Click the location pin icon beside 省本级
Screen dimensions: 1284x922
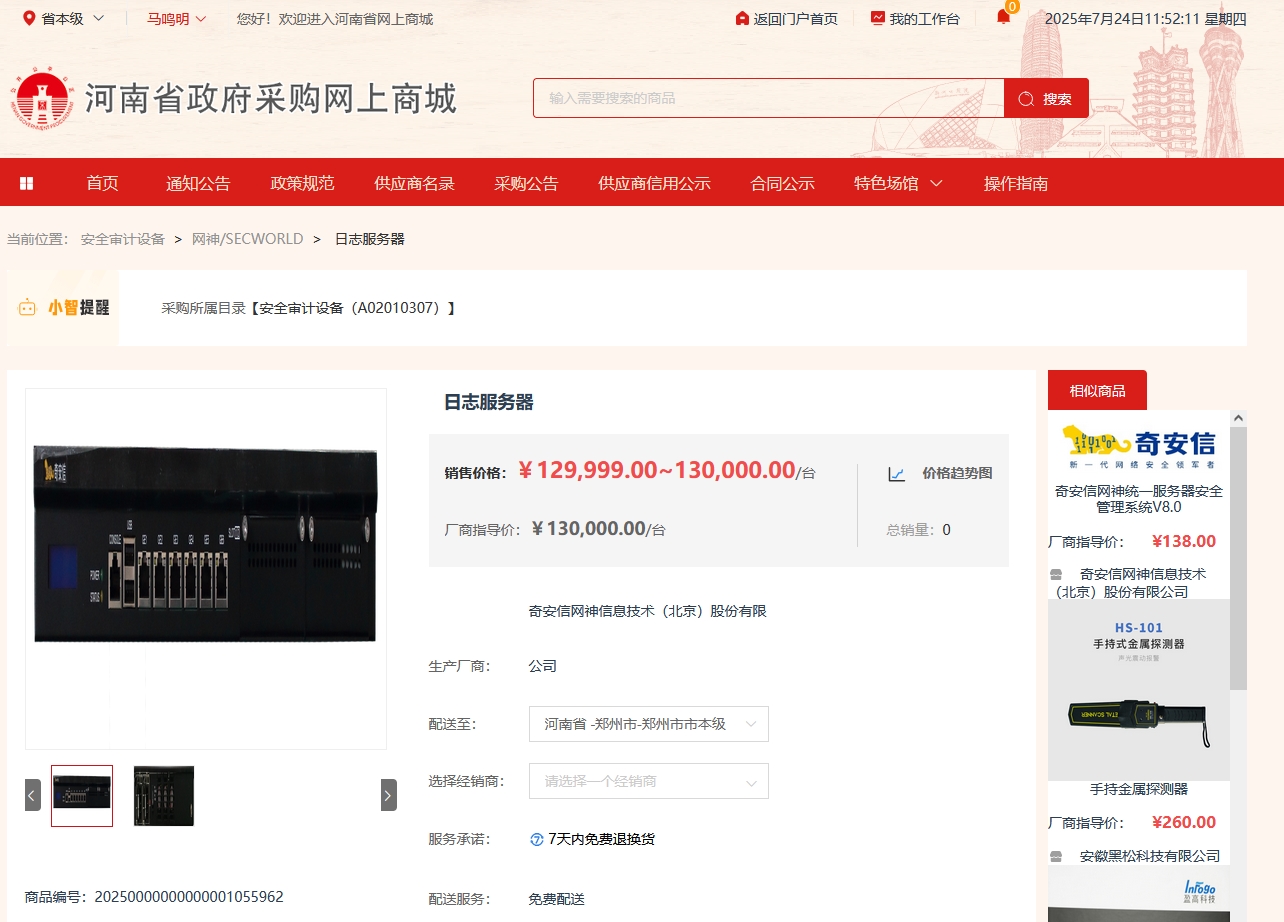click(28, 19)
